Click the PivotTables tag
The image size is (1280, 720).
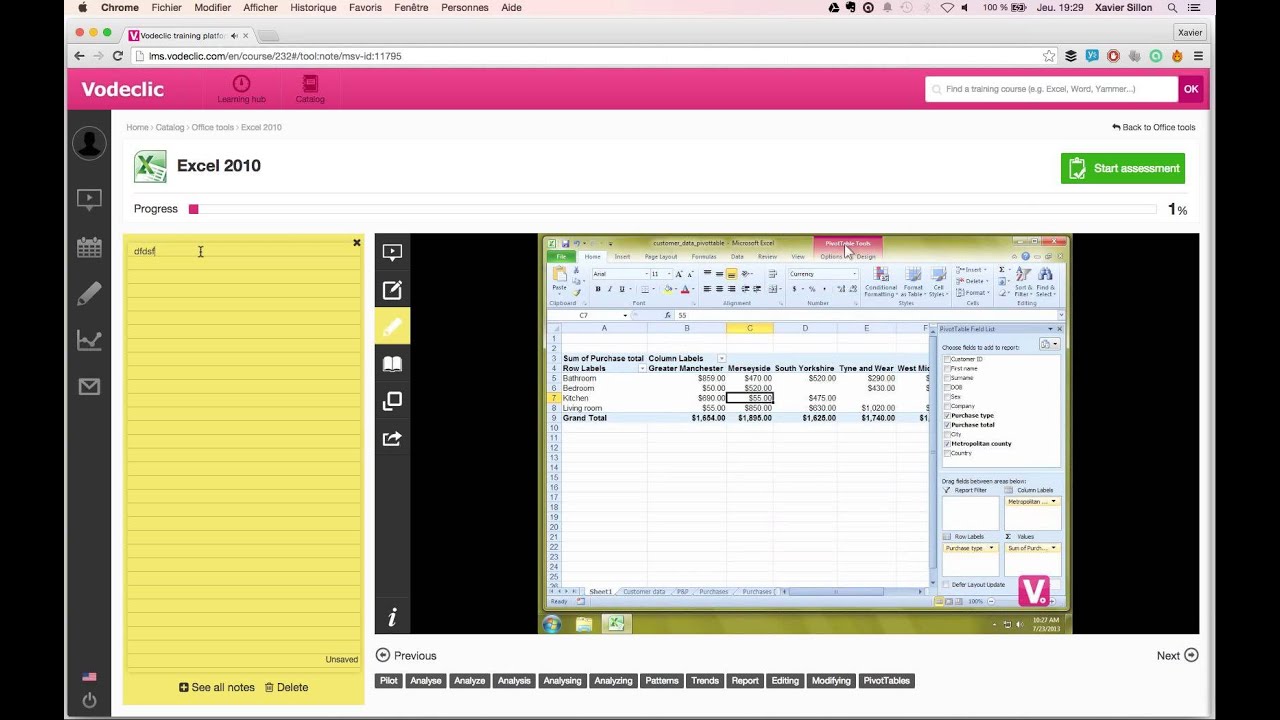pos(887,681)
